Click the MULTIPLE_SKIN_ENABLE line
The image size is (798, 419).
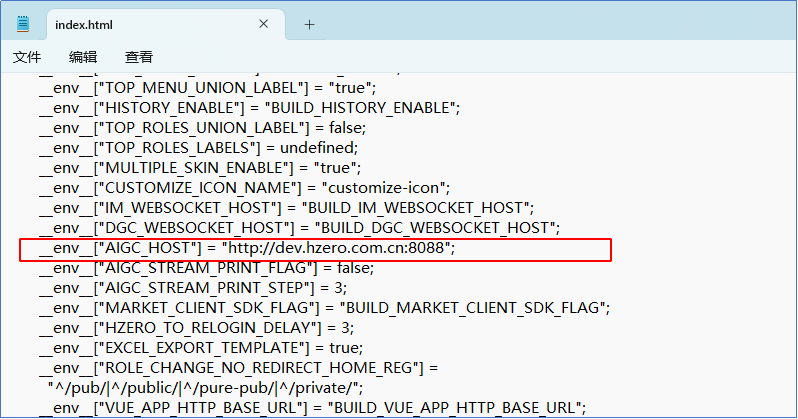200,167
